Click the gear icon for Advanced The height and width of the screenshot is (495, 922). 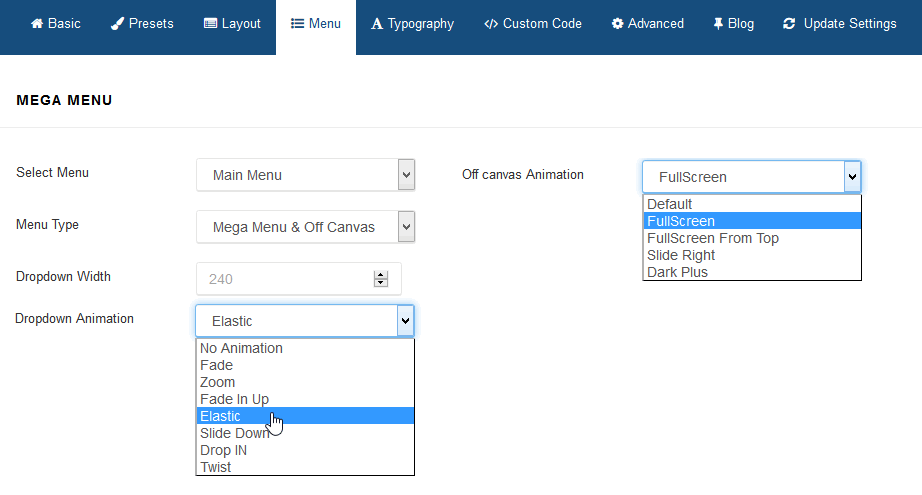[617, 24]
